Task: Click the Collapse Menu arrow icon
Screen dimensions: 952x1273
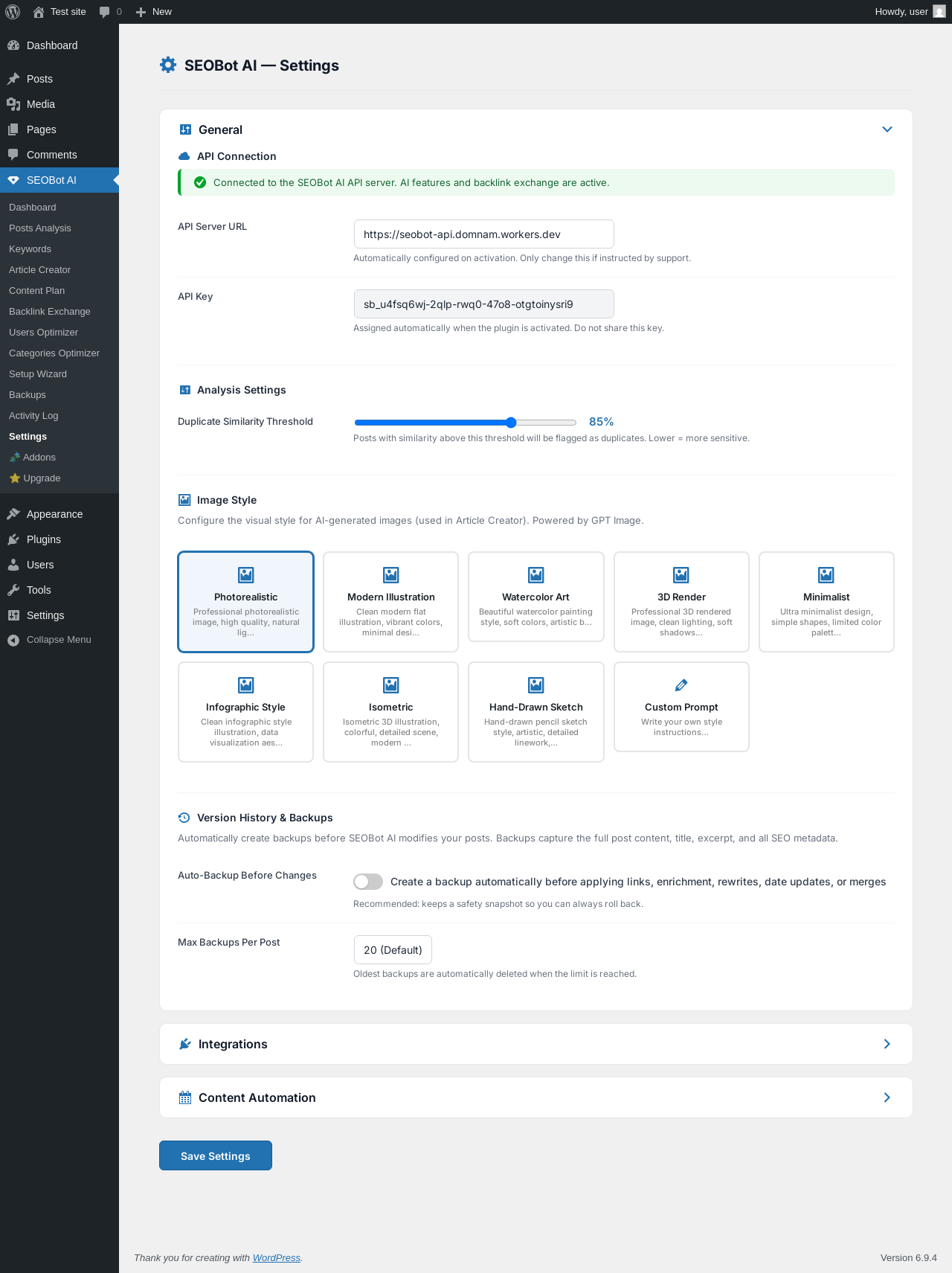Action: (x=13, y=640)
